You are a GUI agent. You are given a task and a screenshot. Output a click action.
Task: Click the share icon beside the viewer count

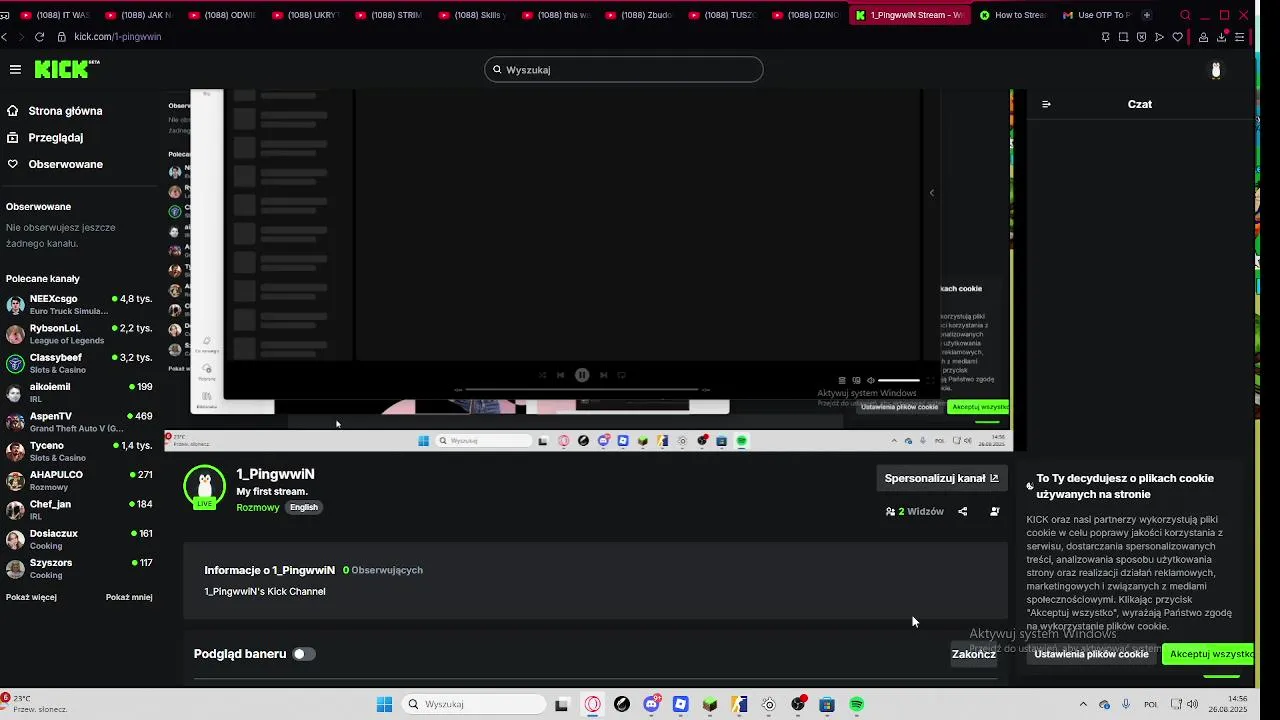pyautogui.click(x=963, y=511)
